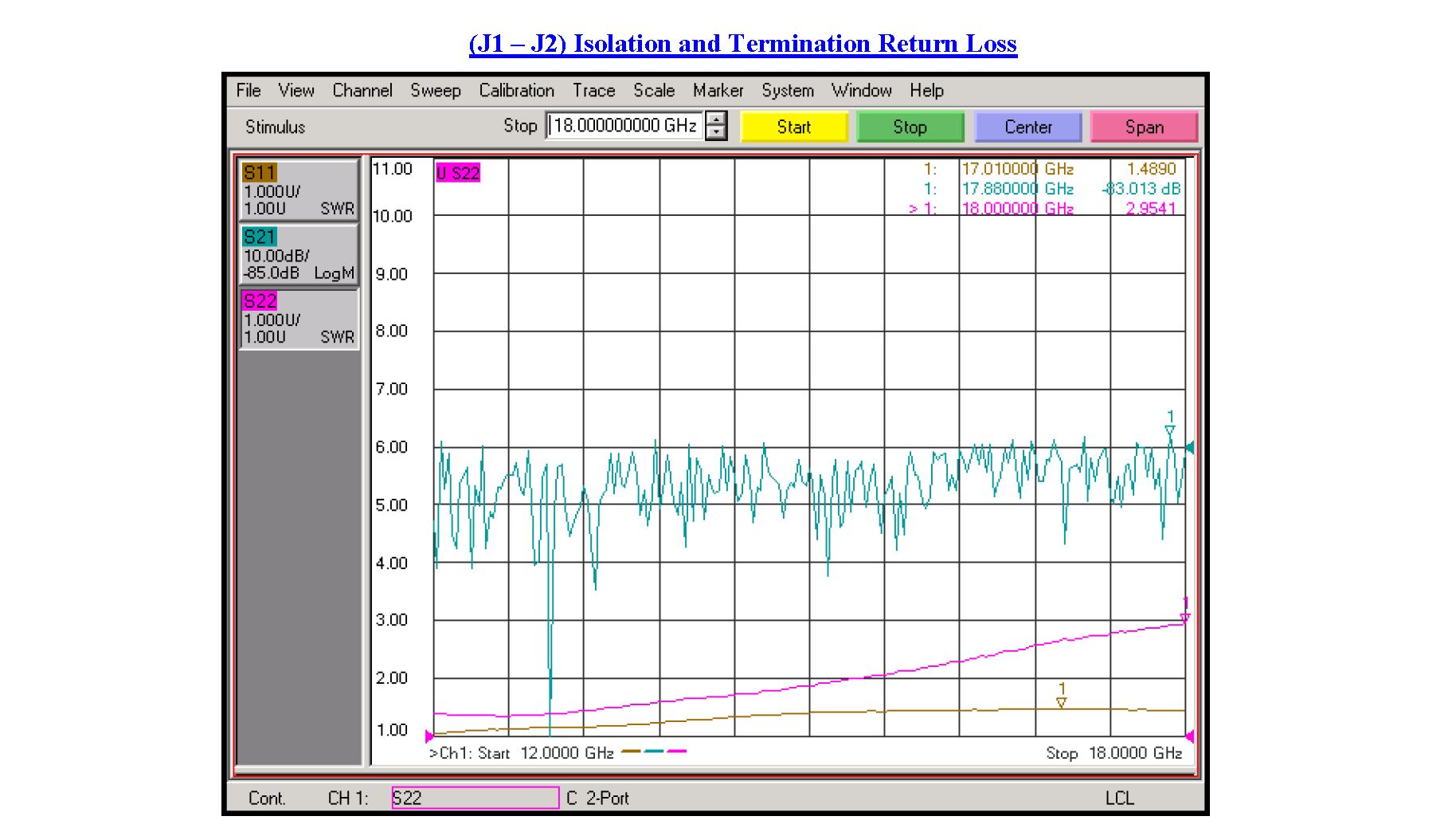Viewport: 1456px width, 828px height.
Task: Click the pink Span button
Action: [1144, 126]
